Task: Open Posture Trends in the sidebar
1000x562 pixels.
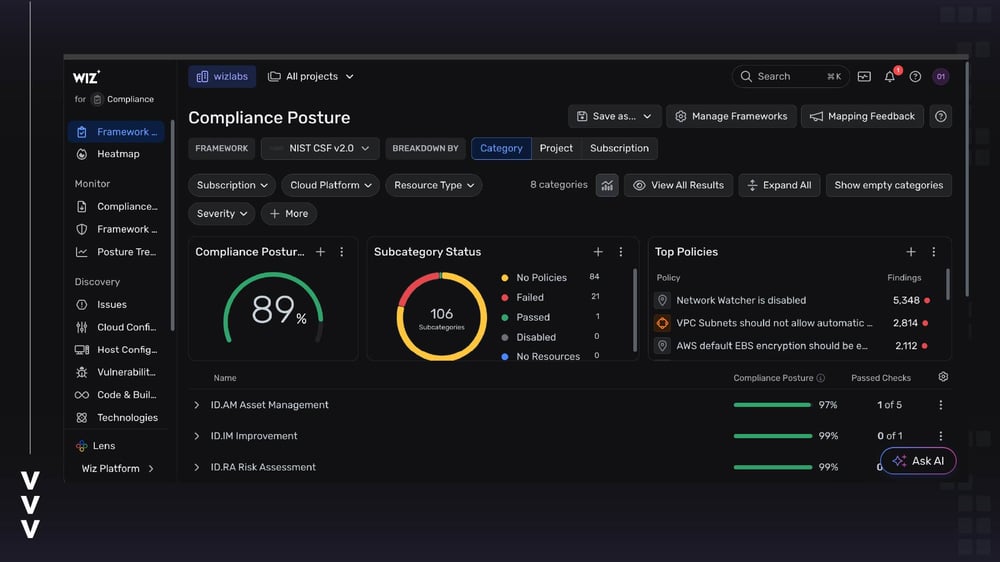Action: pos(117,252)
